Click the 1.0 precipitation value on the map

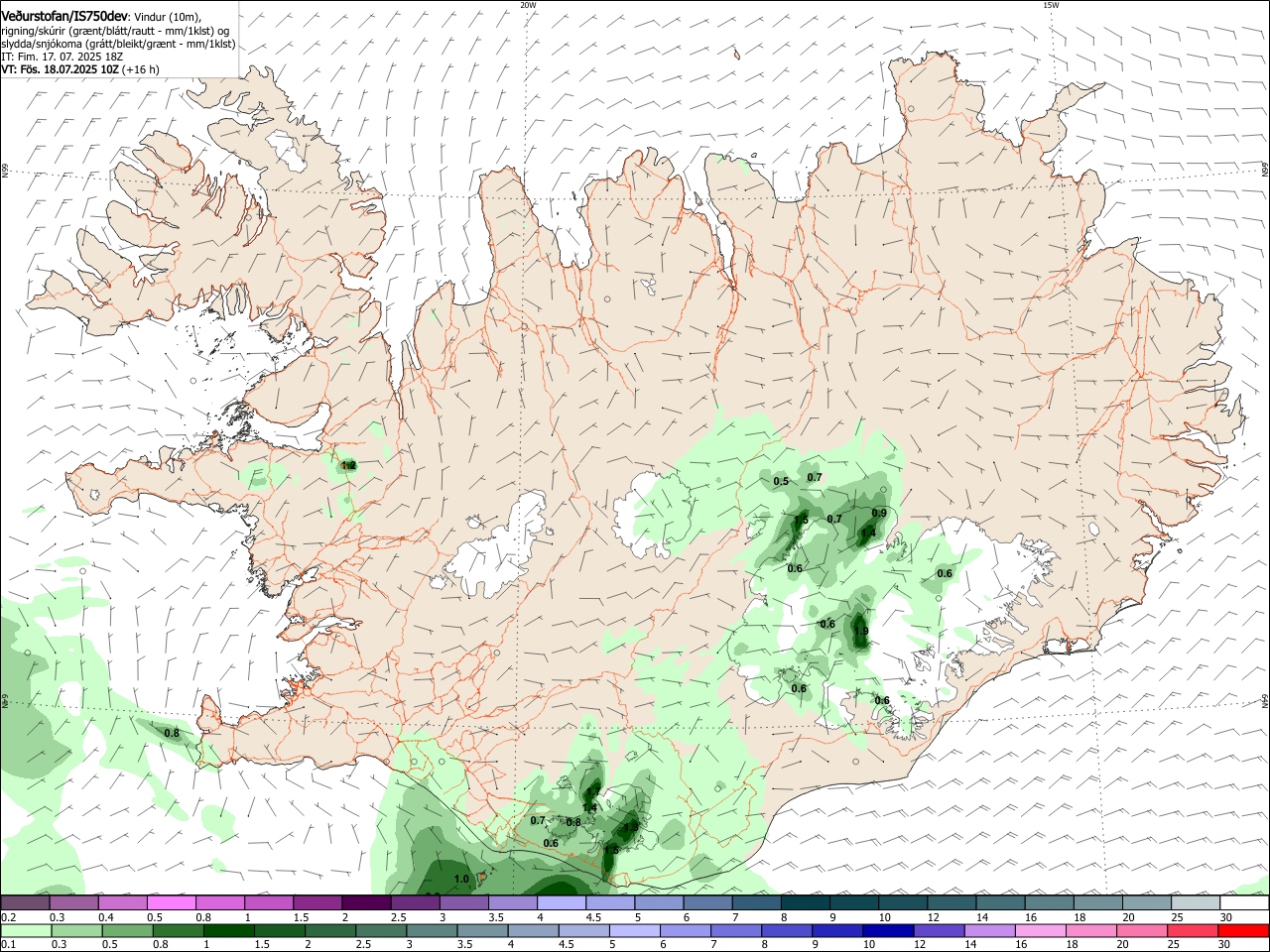click(461, 879)
